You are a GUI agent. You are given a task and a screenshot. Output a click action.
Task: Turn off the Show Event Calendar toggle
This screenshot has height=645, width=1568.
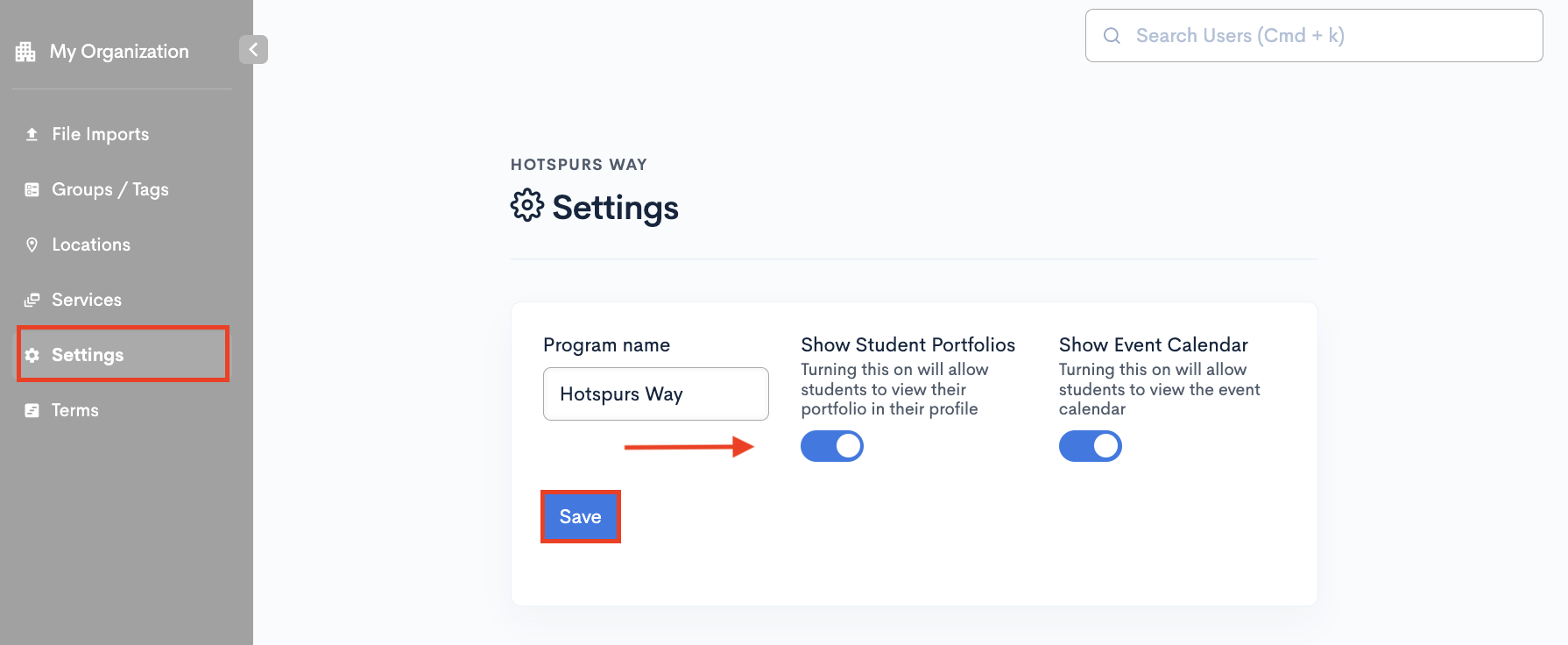pyautogui.click(x=1090, y=446)
